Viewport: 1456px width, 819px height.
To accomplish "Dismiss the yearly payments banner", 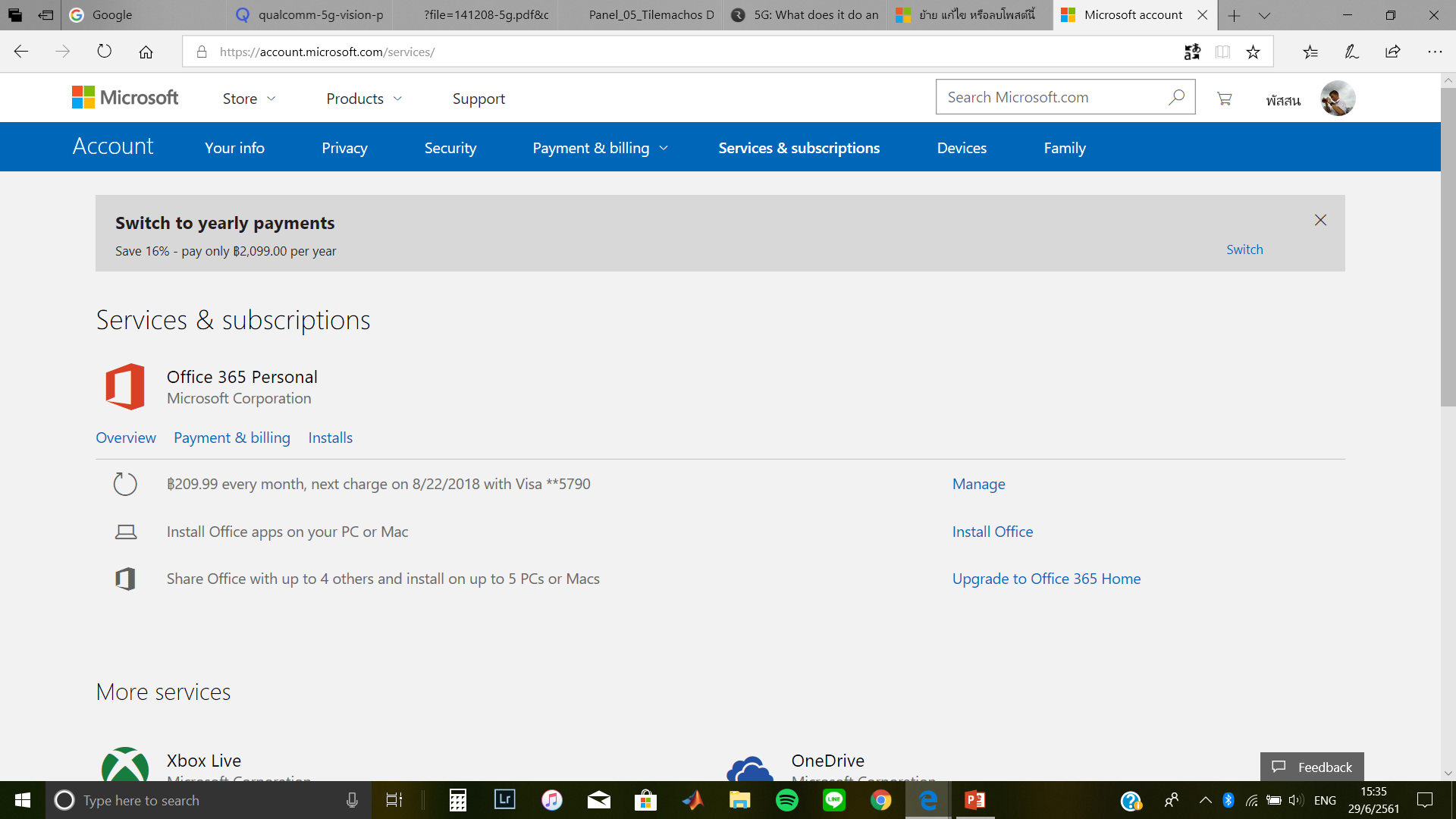I will point(1320,220).
